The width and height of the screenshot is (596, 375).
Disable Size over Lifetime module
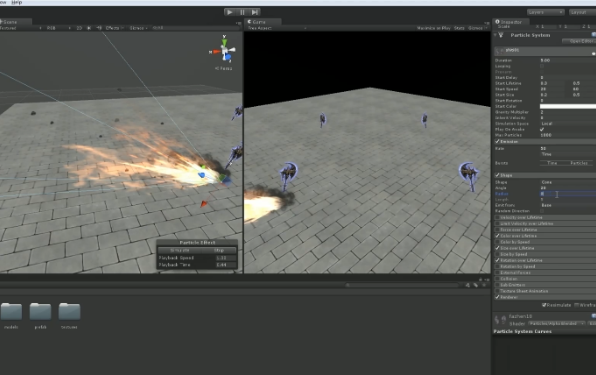click(497, 248)
